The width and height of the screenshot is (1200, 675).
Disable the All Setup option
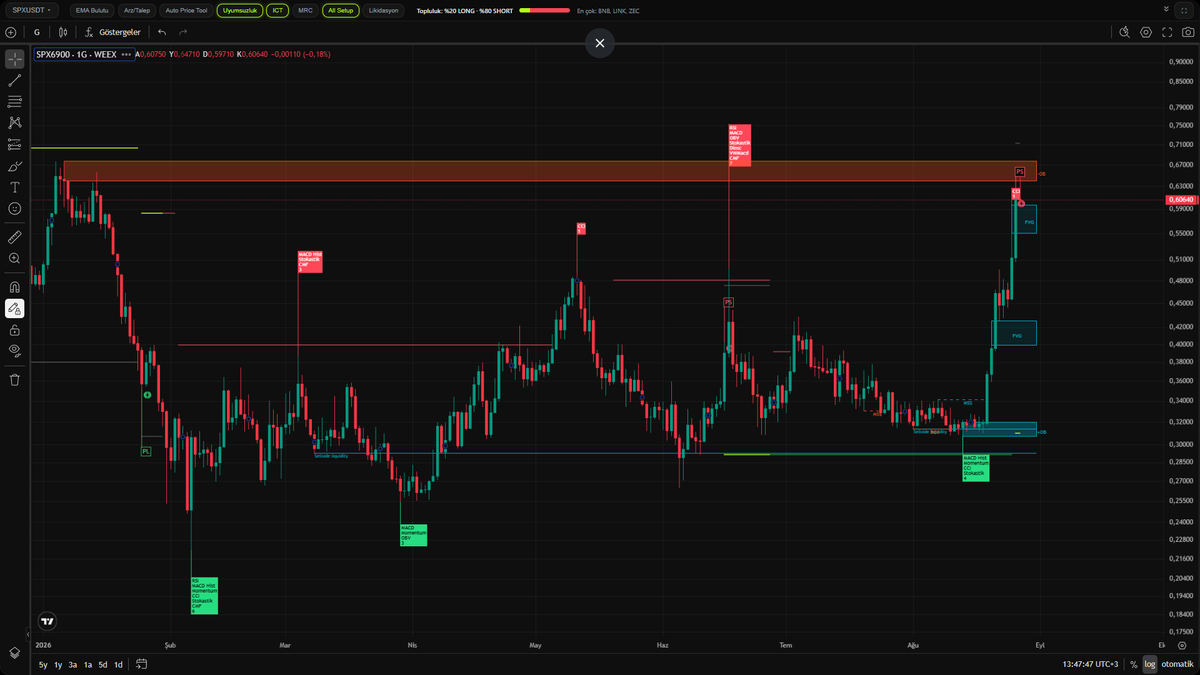[x=341, y=10]
